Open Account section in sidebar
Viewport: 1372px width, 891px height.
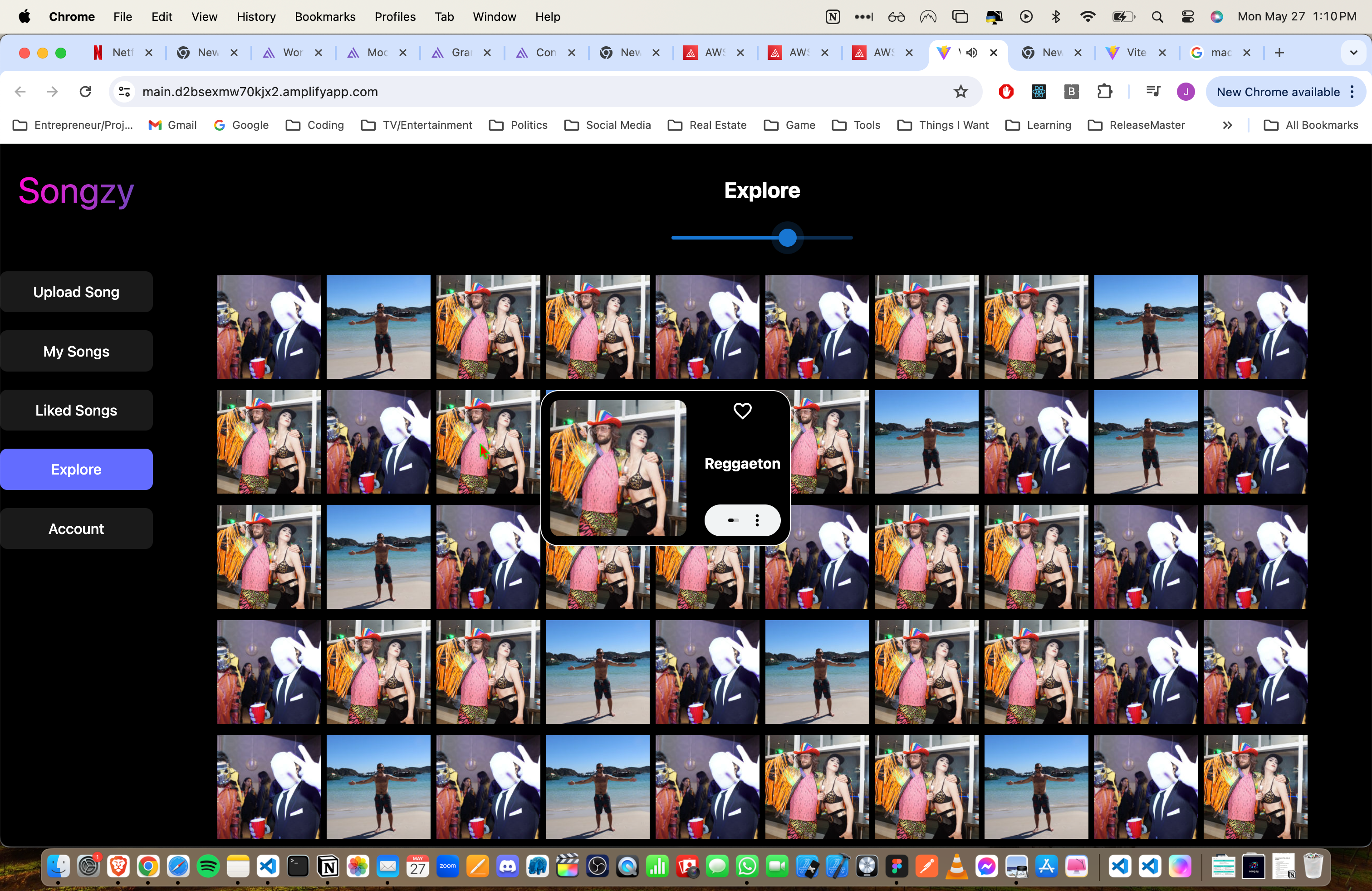(76, 529)
